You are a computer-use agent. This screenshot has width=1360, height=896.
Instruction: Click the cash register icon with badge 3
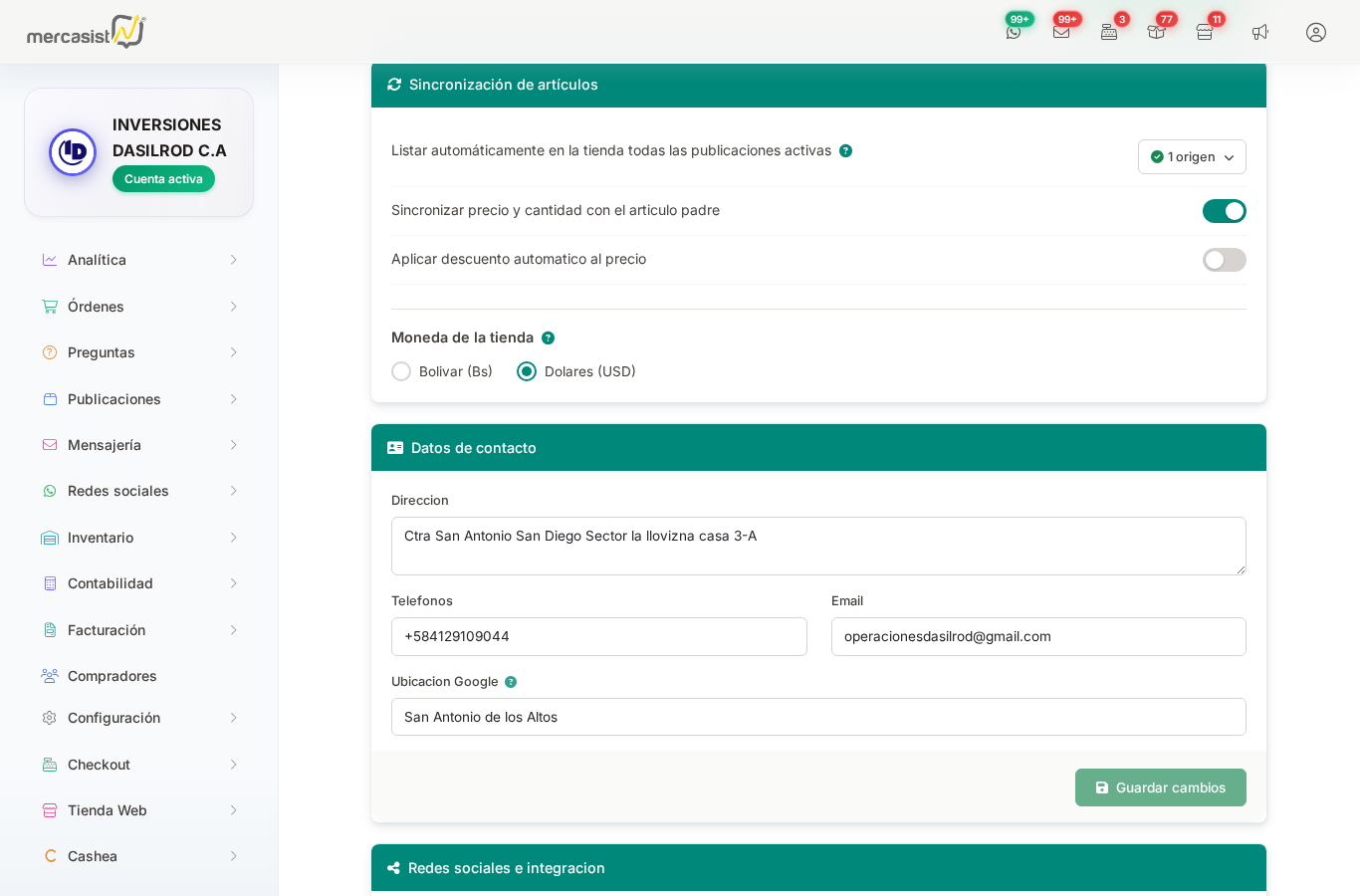point(1109,32)
